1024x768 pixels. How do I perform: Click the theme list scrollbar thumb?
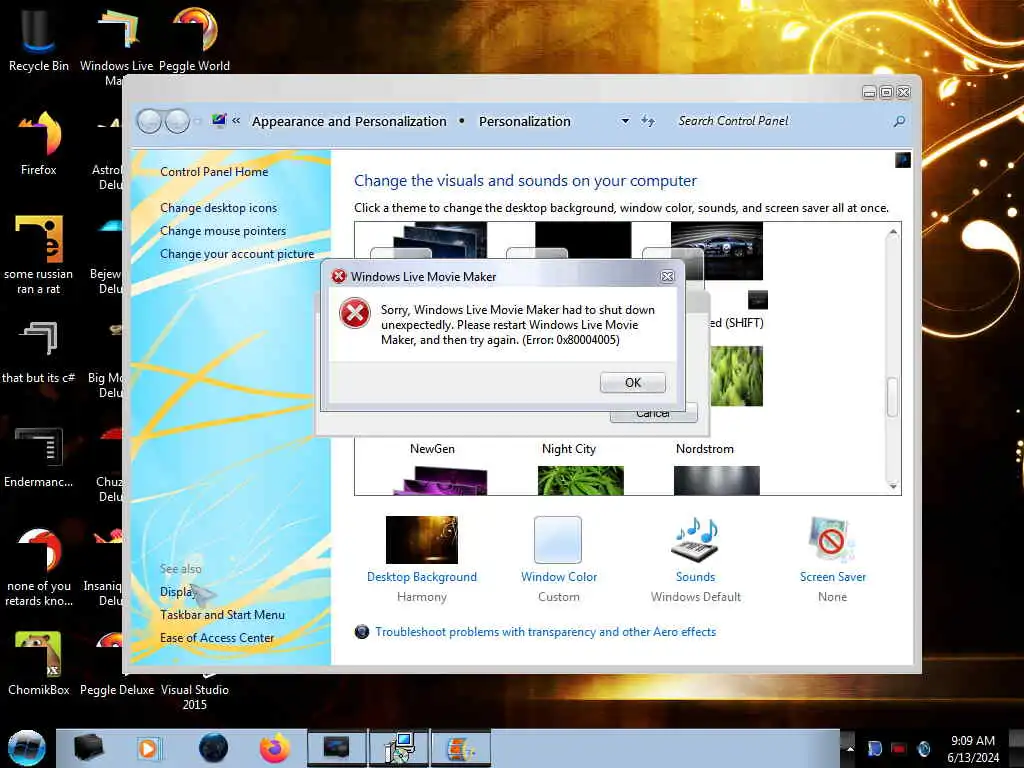[x=892, y=396]
